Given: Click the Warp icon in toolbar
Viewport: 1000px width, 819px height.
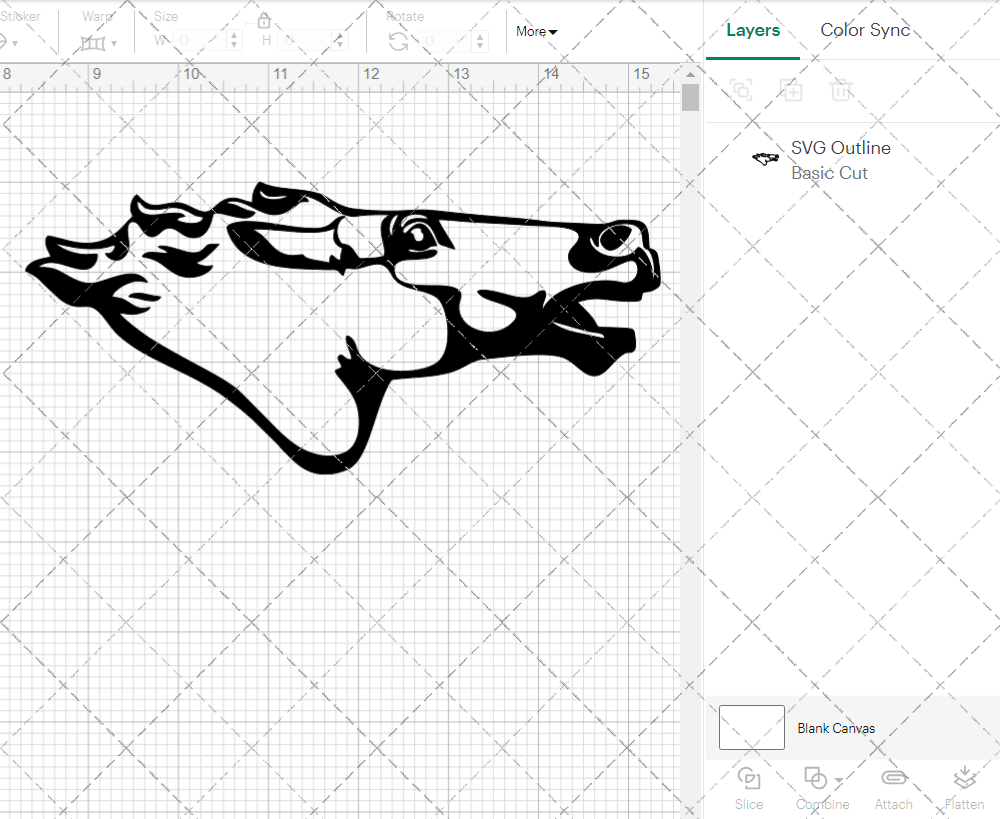Looking at the screenshot, I should click(93, 43).
